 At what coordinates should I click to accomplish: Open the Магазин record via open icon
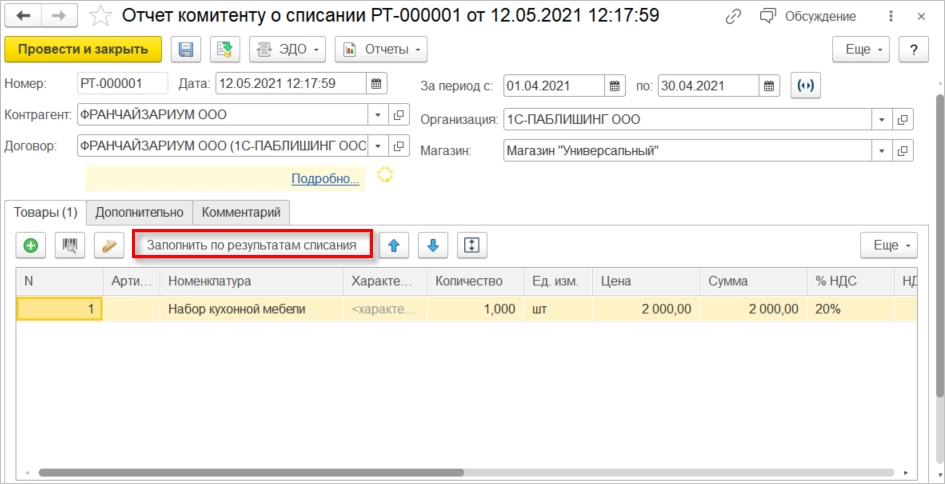click(903, 151)
